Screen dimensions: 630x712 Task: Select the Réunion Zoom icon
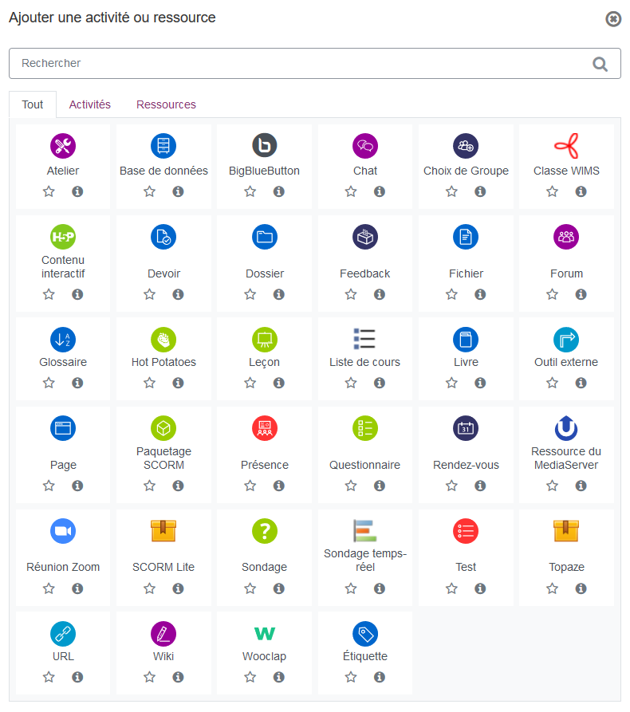pyautogui.click(x=63, y=531)
